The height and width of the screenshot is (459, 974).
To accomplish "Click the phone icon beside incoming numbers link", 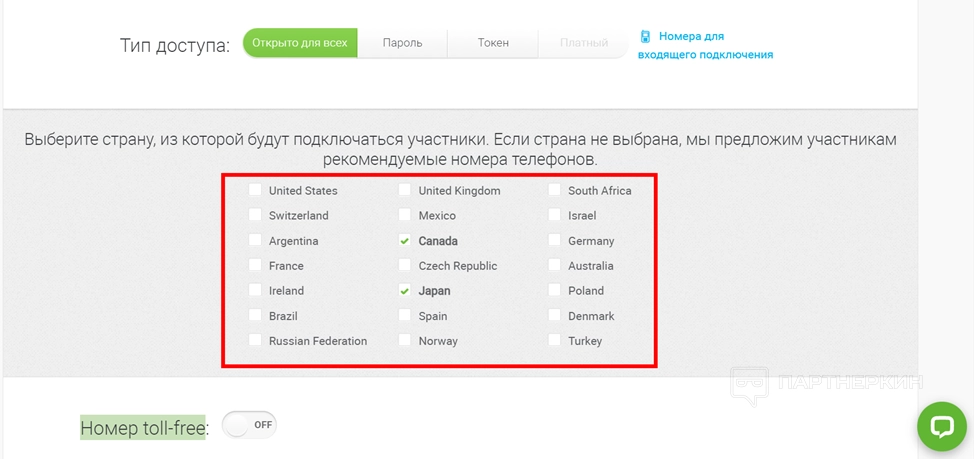I will click(x=646, y=36).
